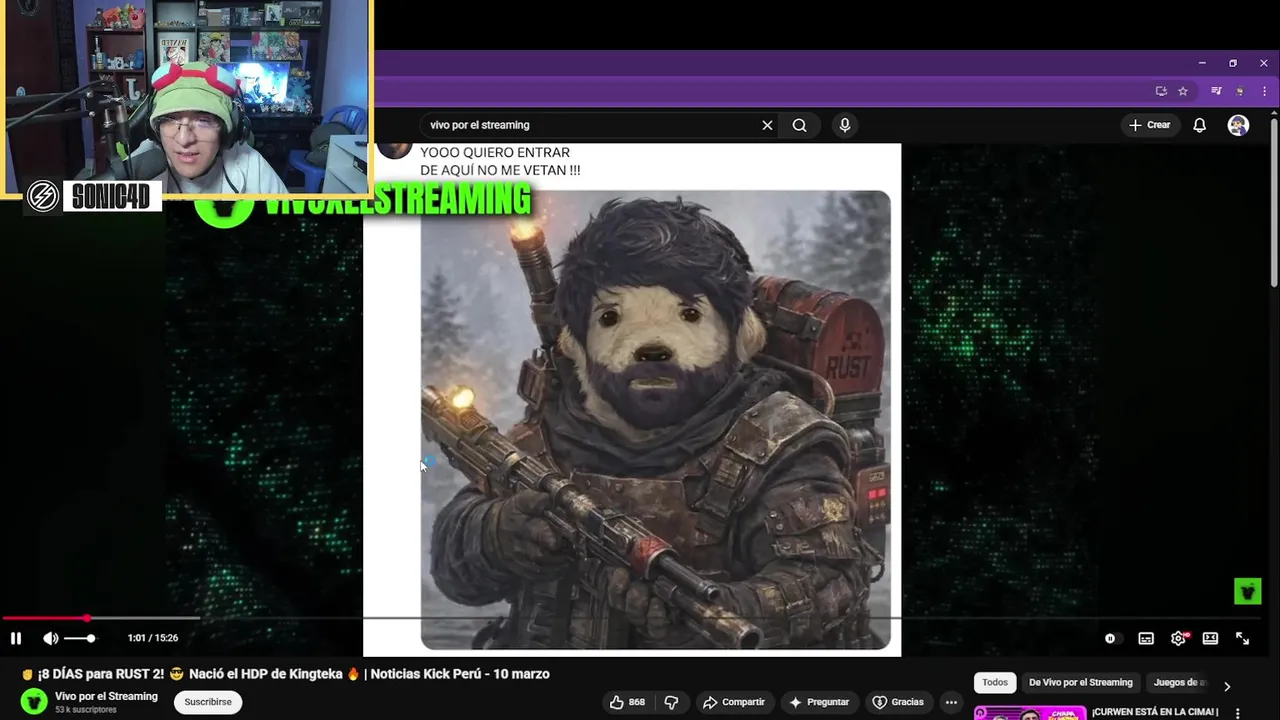Click the 53 k suscriptores text
The image size is (1280, 720).
(86, 710)
